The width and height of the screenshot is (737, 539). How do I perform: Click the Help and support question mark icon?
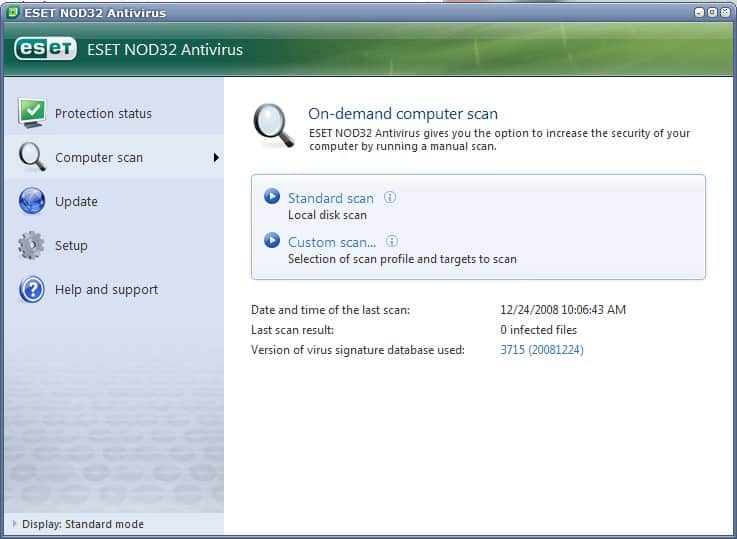(x=32, y=289)
